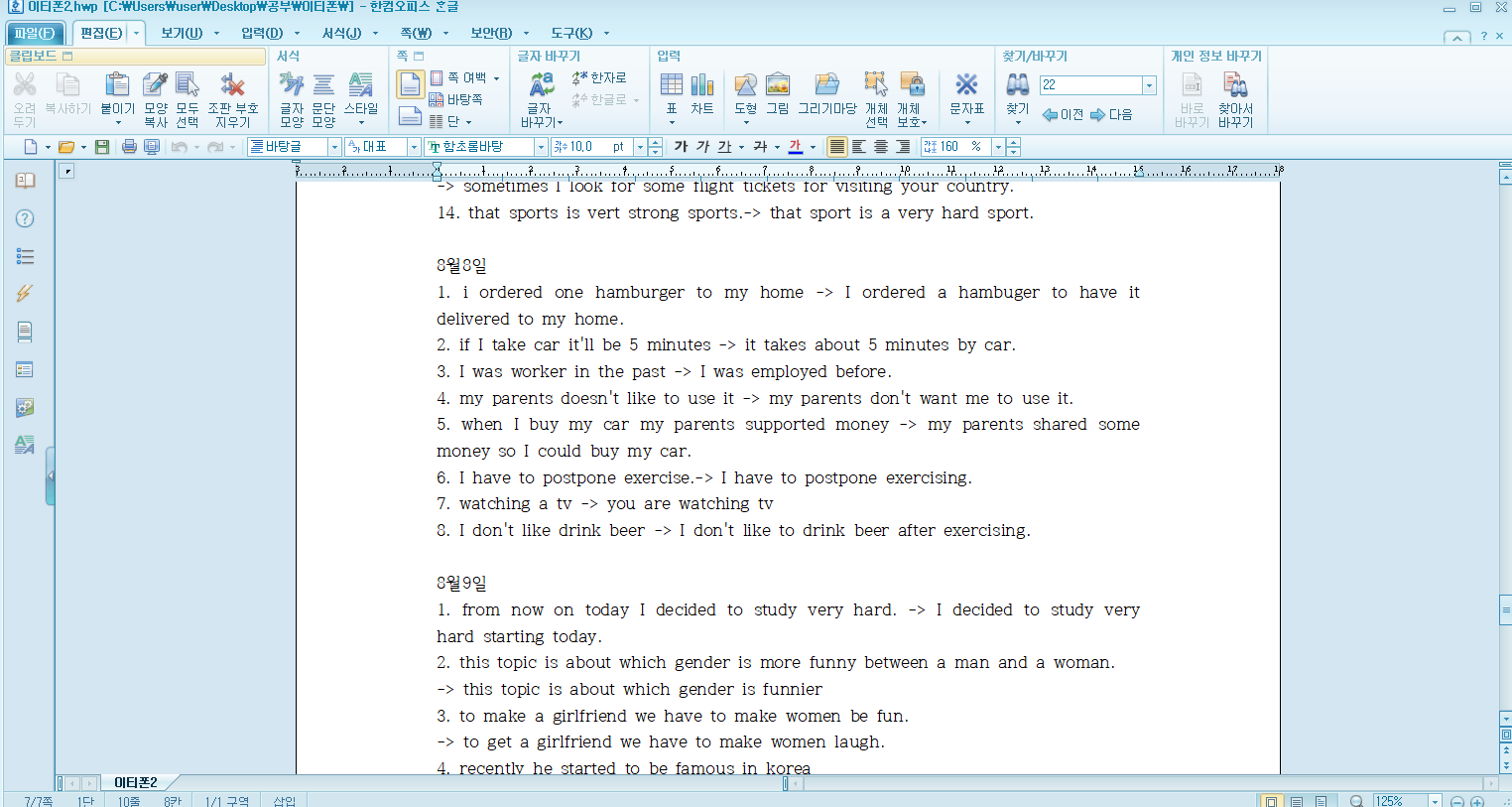Insert a chart with the 차트 icon
The image size is (1512, 807).
coord(702,87)
